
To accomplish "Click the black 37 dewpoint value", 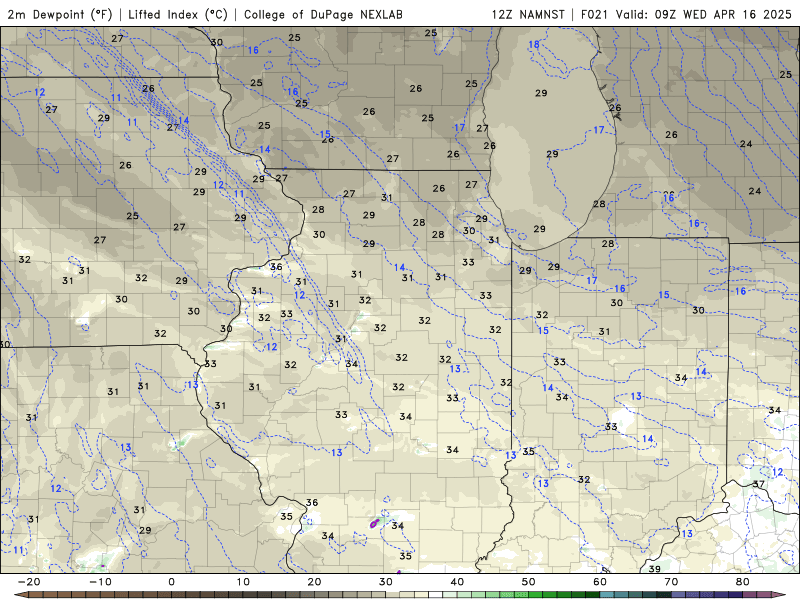I will click(759, 484).
